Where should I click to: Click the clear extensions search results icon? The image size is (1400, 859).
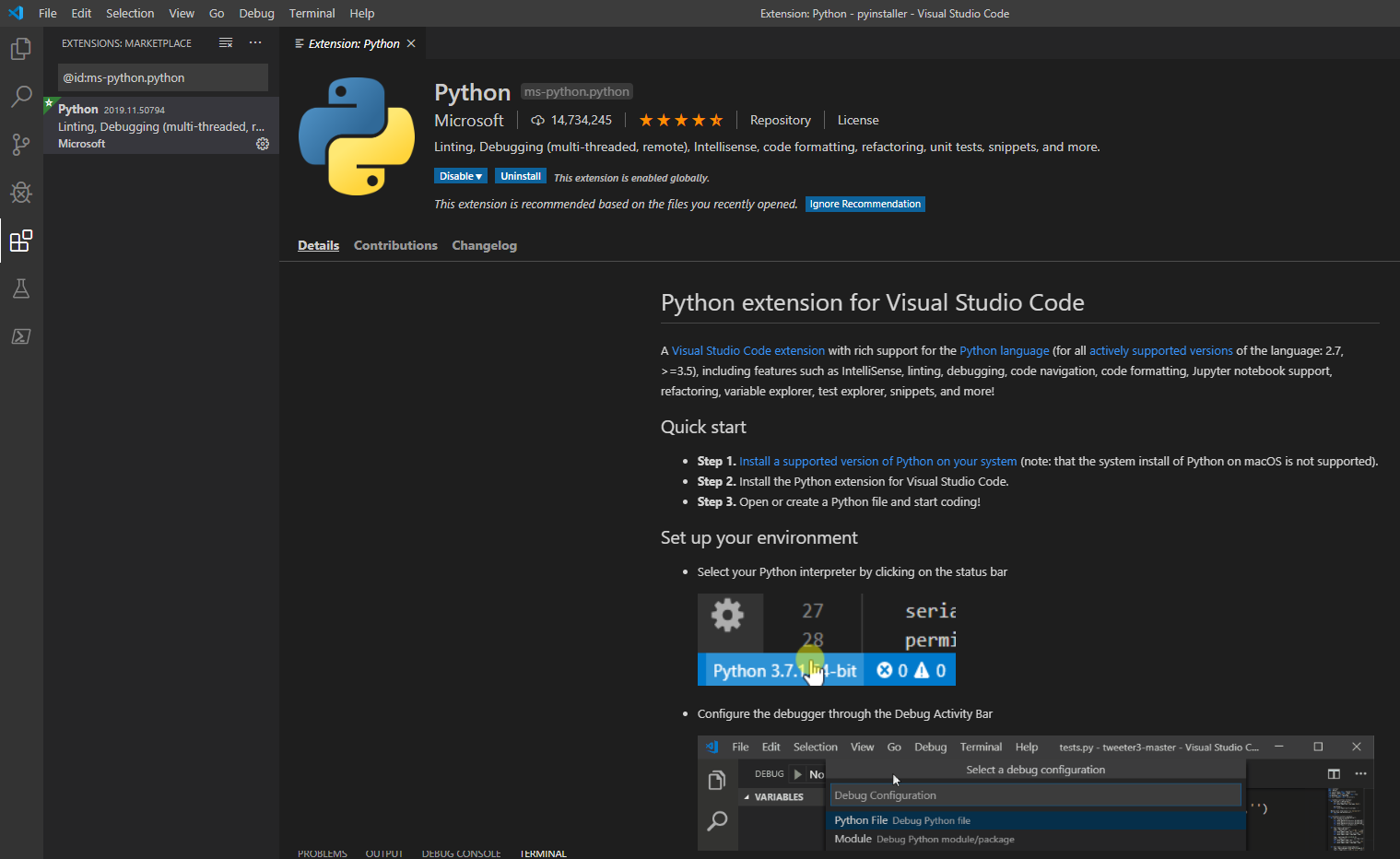pyautogui.click(x=226, y=43)
